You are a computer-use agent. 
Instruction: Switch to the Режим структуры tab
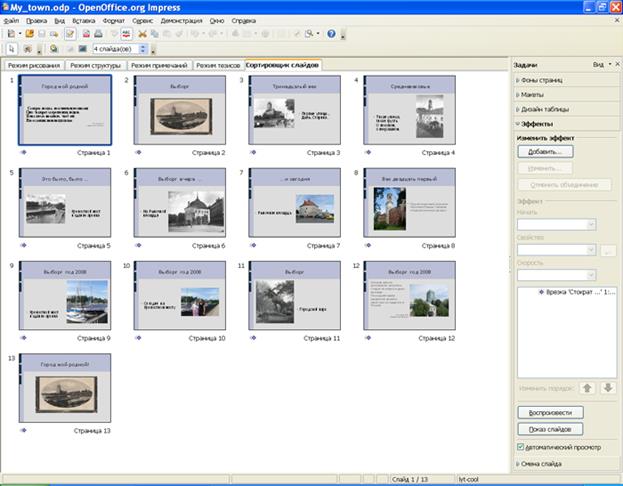[x=96, y=64]
